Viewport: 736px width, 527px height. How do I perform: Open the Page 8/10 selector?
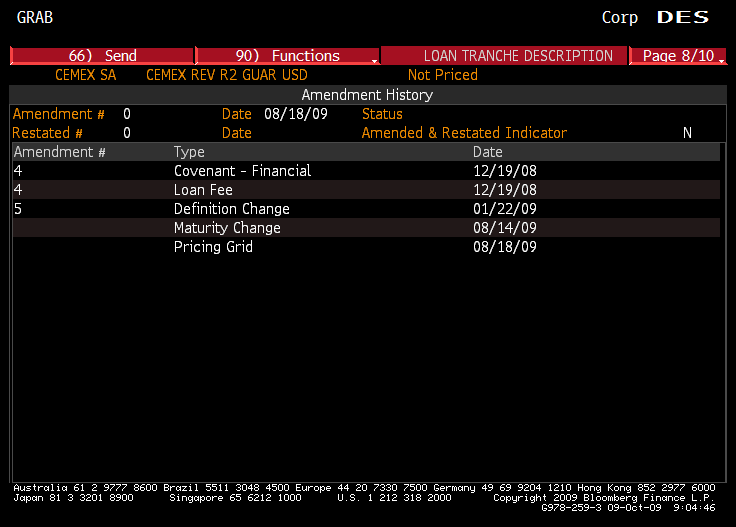678,55
